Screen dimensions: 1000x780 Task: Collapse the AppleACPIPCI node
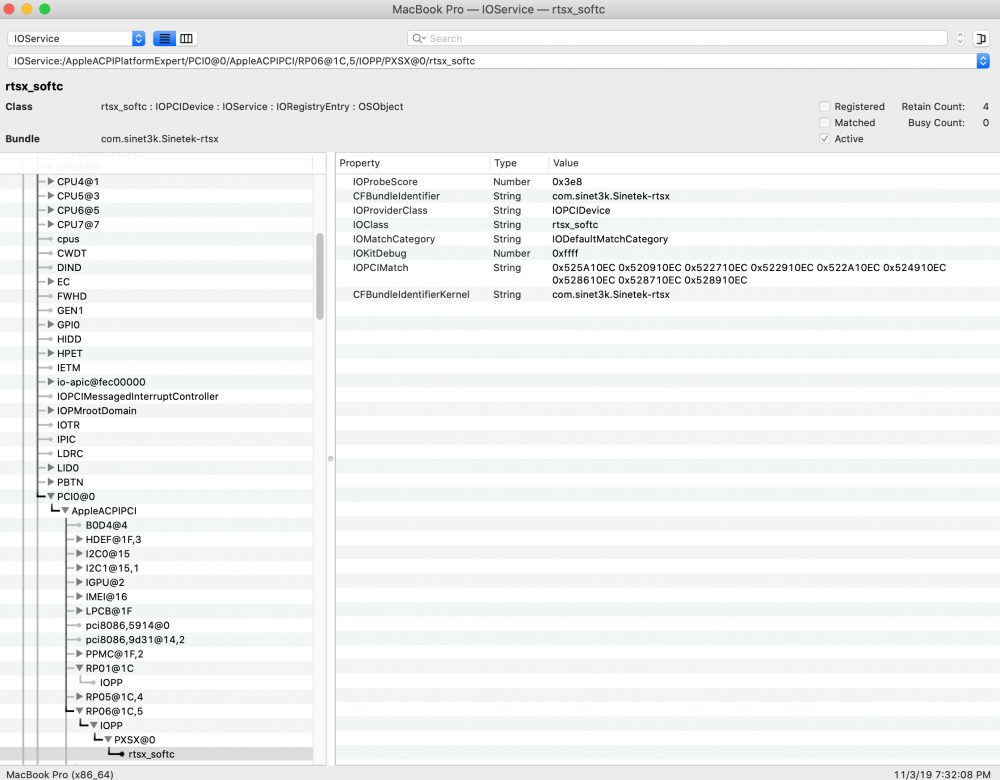point(65,511)
